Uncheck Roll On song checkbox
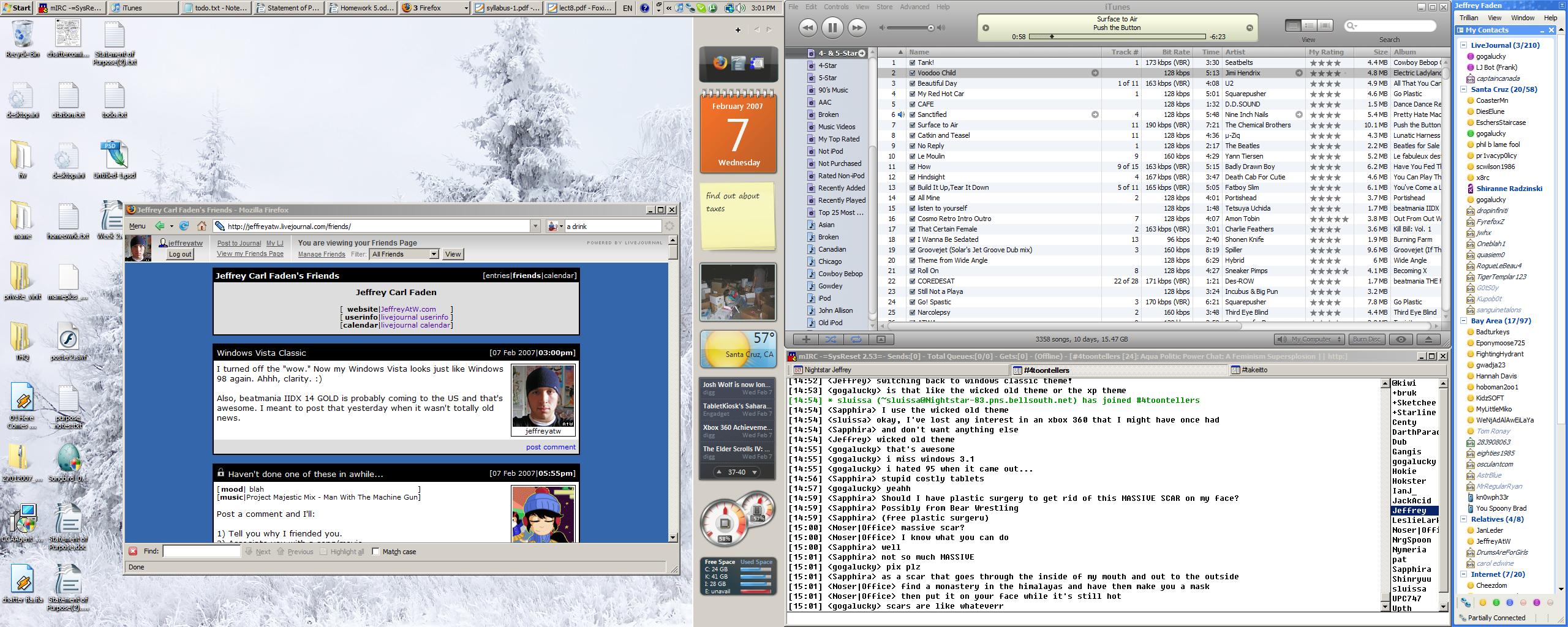Viewport: 1568px width, 627px height. 912,271
